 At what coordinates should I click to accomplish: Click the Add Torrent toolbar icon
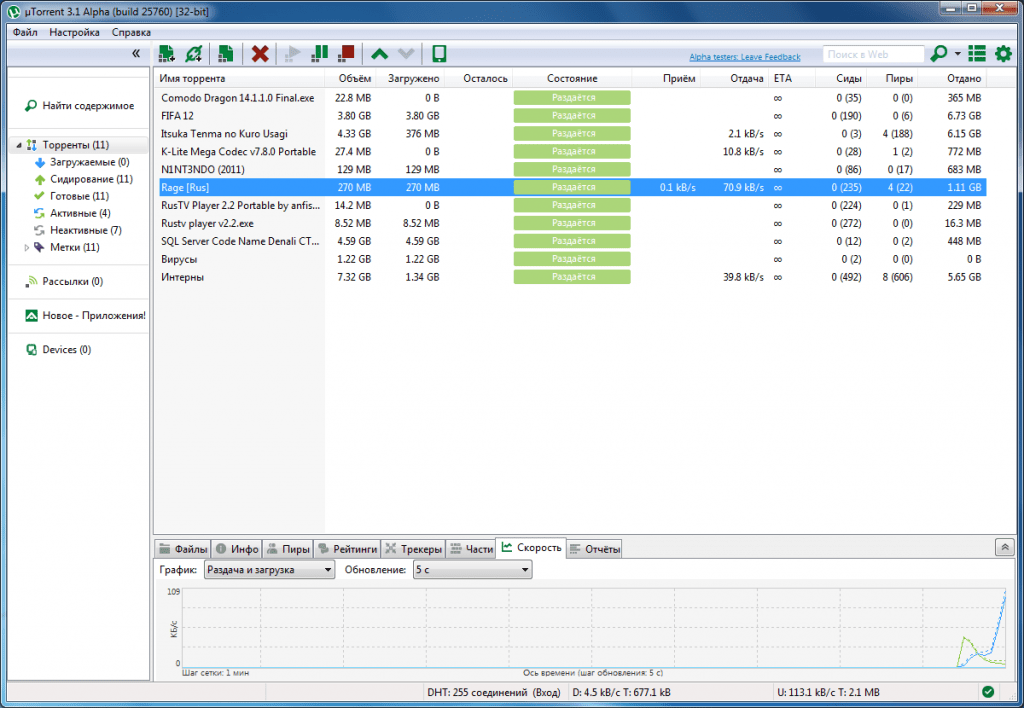(167, 54)
